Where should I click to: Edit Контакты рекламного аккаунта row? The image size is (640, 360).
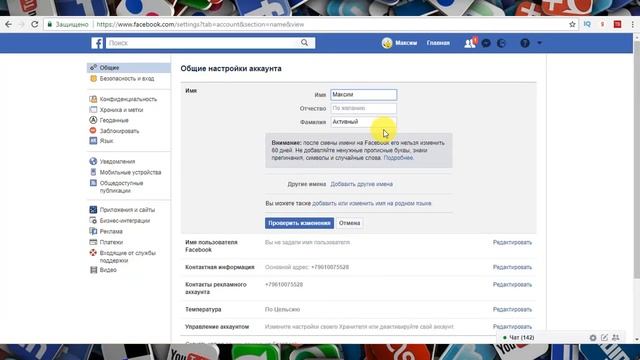click(512, 284)
